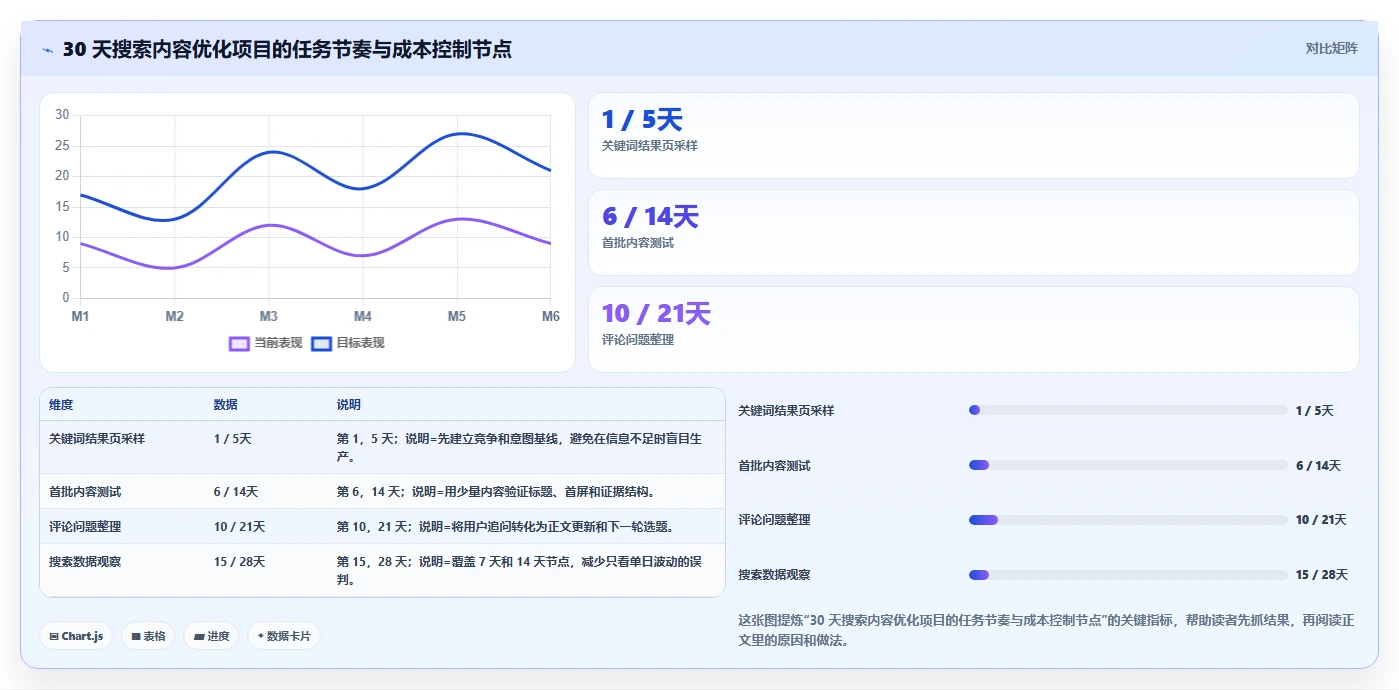This screenshot has height=690, width=1399.
Task: Select table cell 首批内容测试
Action: pos(85,492)
